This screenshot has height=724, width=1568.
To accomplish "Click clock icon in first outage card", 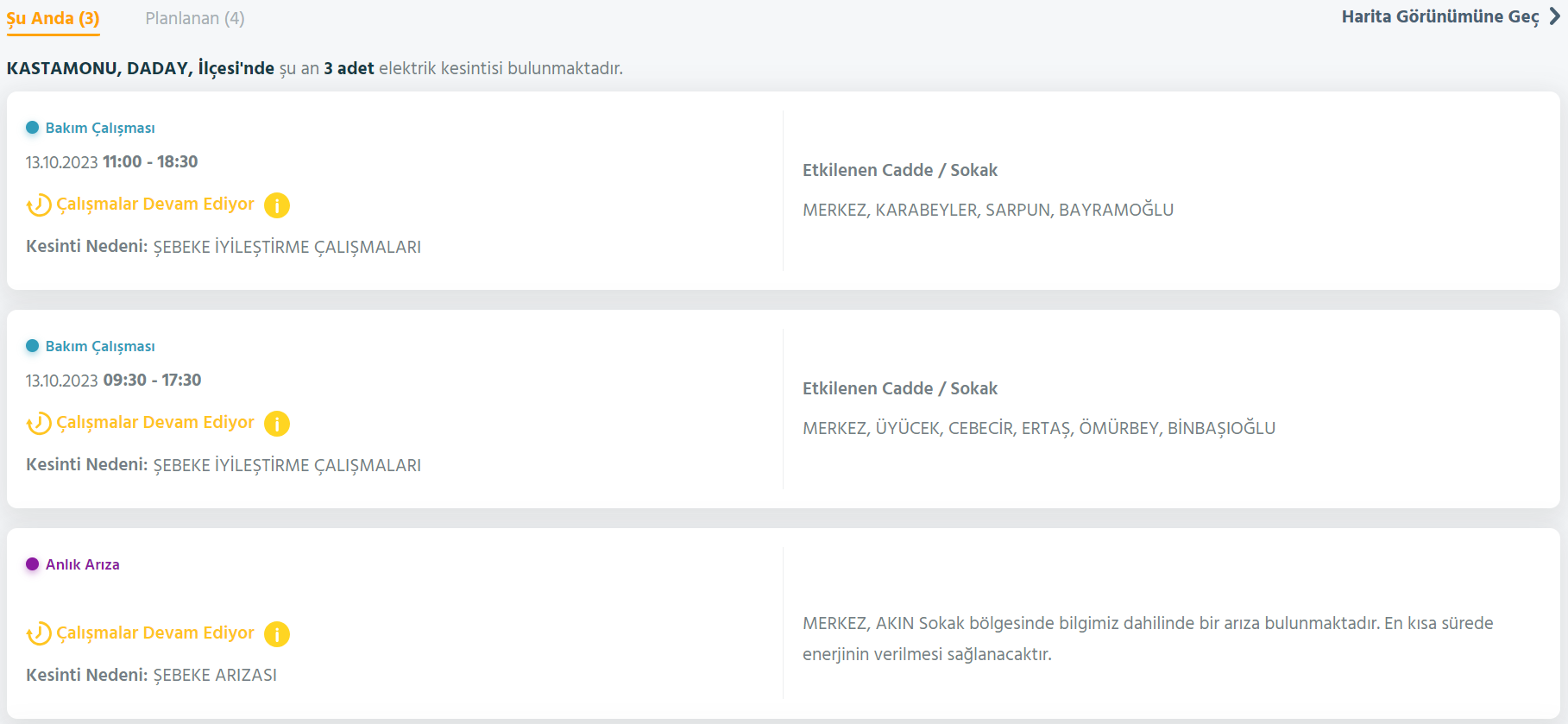I will click(39, 205).
